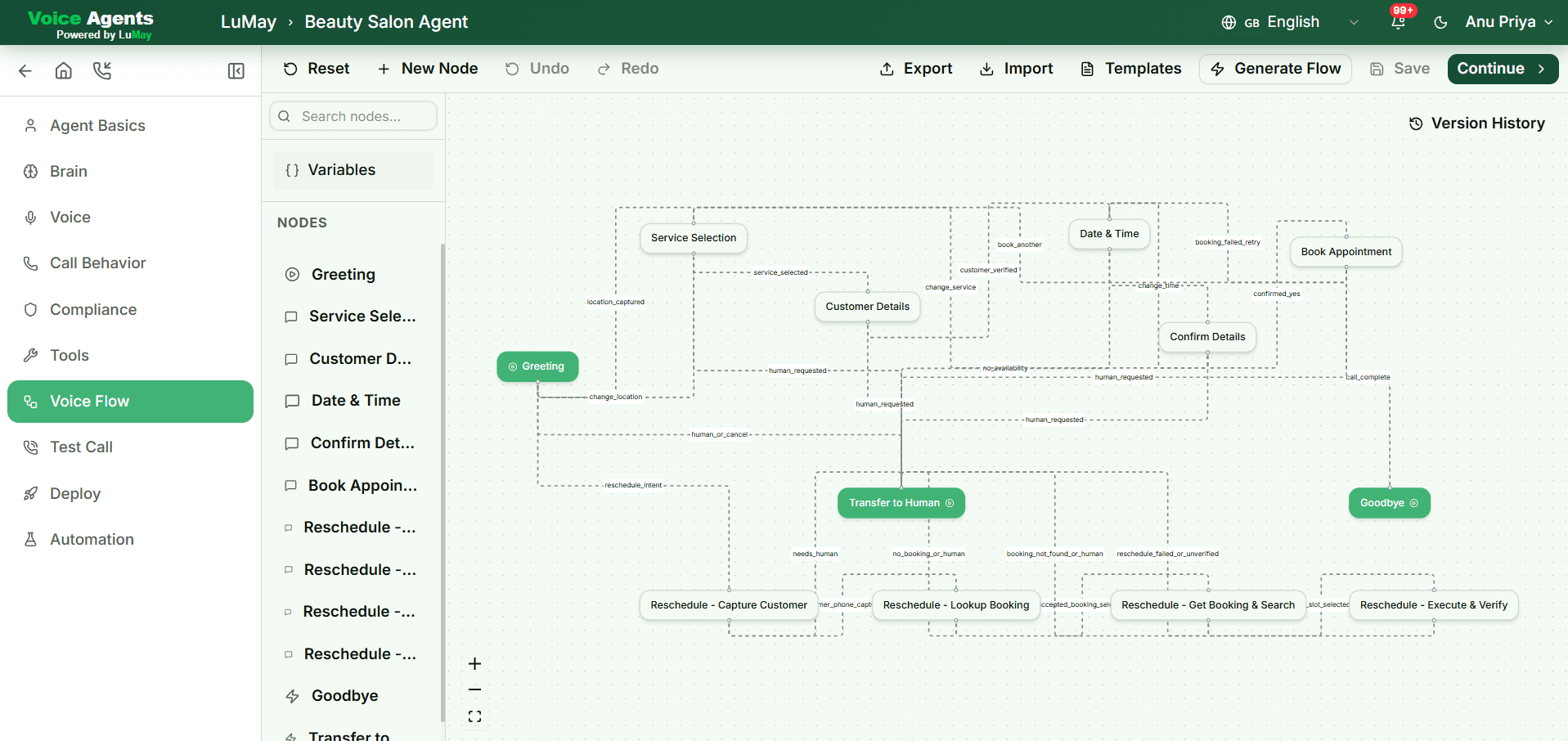Open Voice settings section
The image size is (1568, 741).
tap(131, 217)
